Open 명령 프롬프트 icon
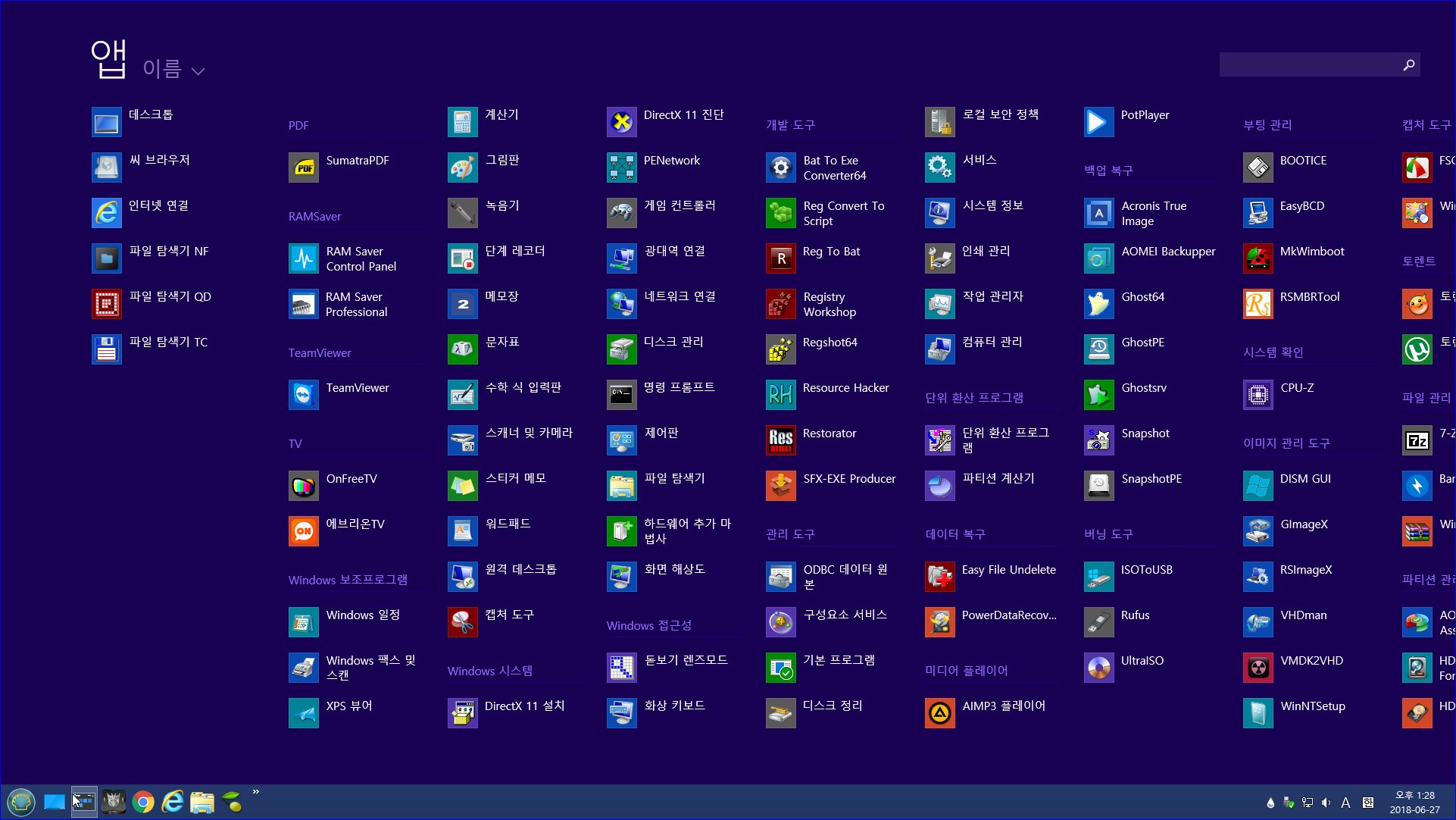This screenshot has width=1456, height=820. pos(622,395)
